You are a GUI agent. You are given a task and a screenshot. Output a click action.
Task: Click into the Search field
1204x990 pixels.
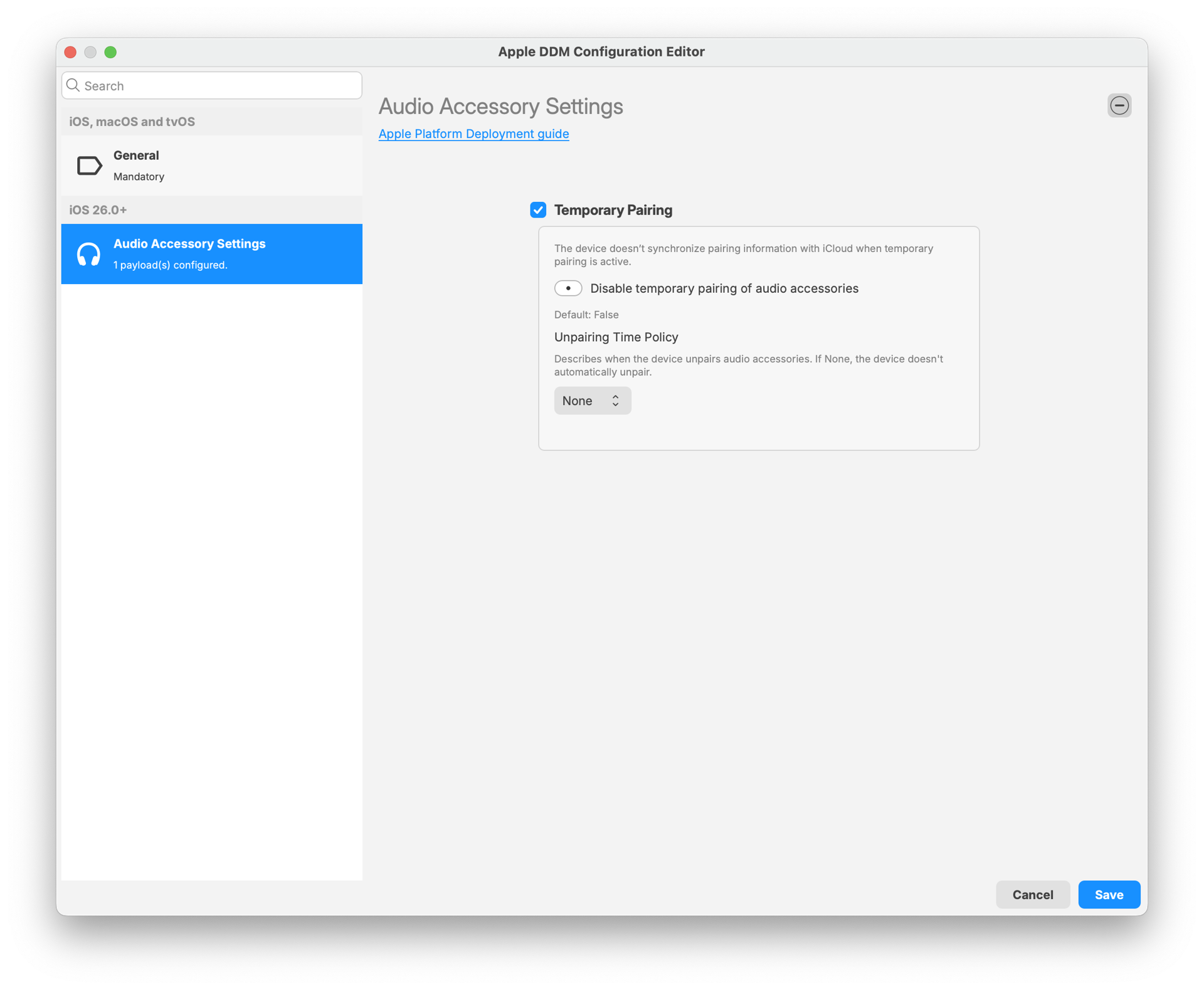point(219,86)
